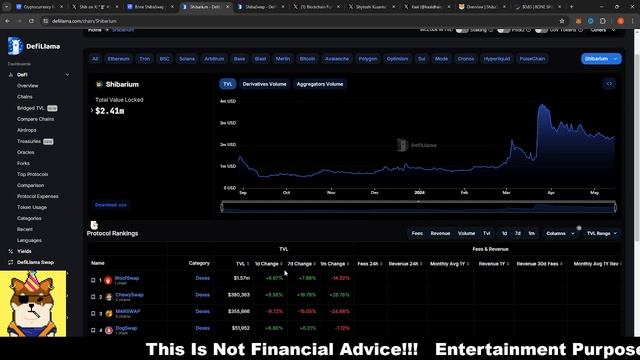Filter chains by Arbitrum
Screen dimensions: 640x360
click(x=214, y=59)
